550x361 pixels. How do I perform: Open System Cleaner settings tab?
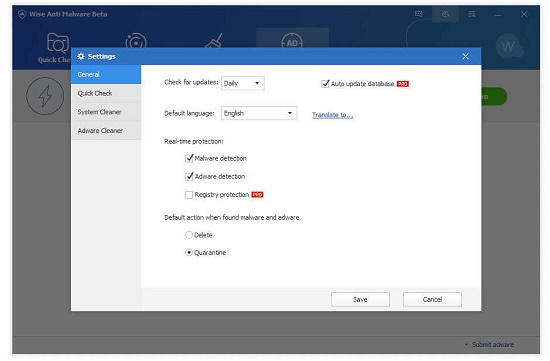(106, 112)
